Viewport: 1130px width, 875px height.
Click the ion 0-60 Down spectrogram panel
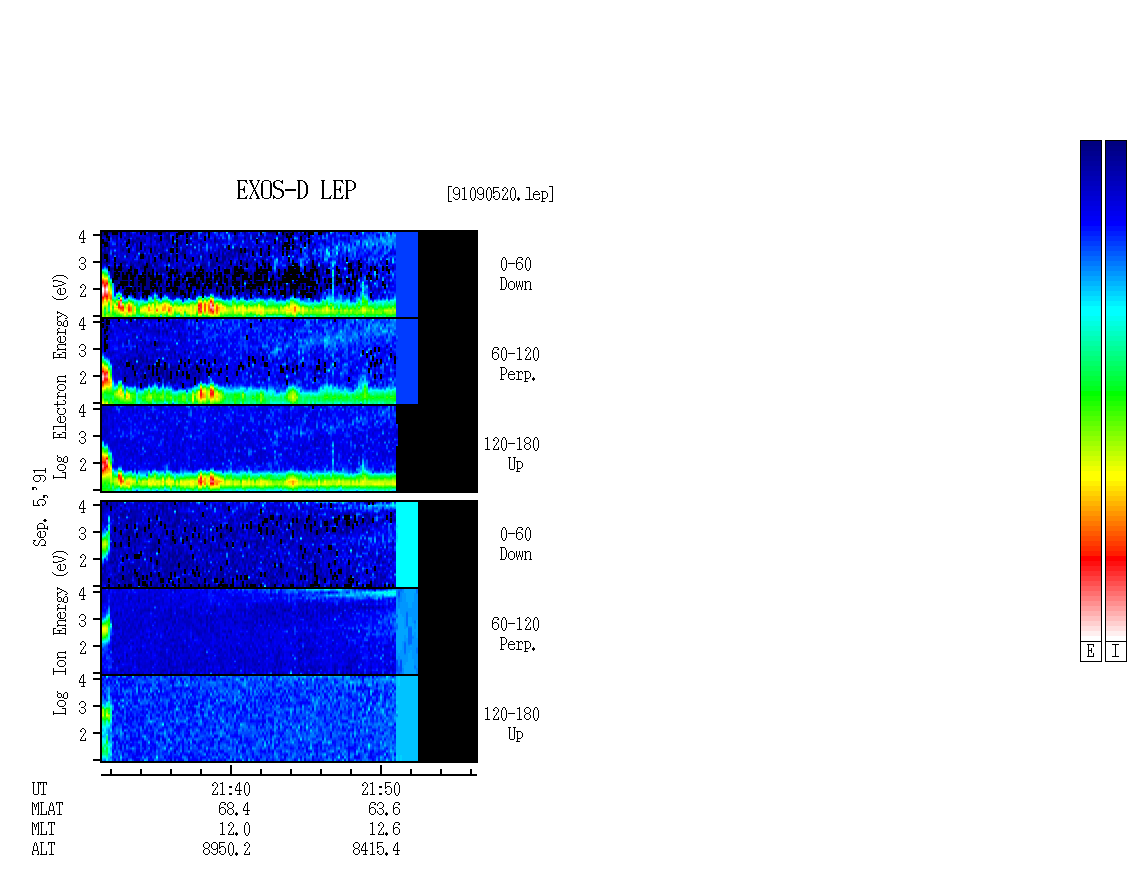[x=289, y=544]
